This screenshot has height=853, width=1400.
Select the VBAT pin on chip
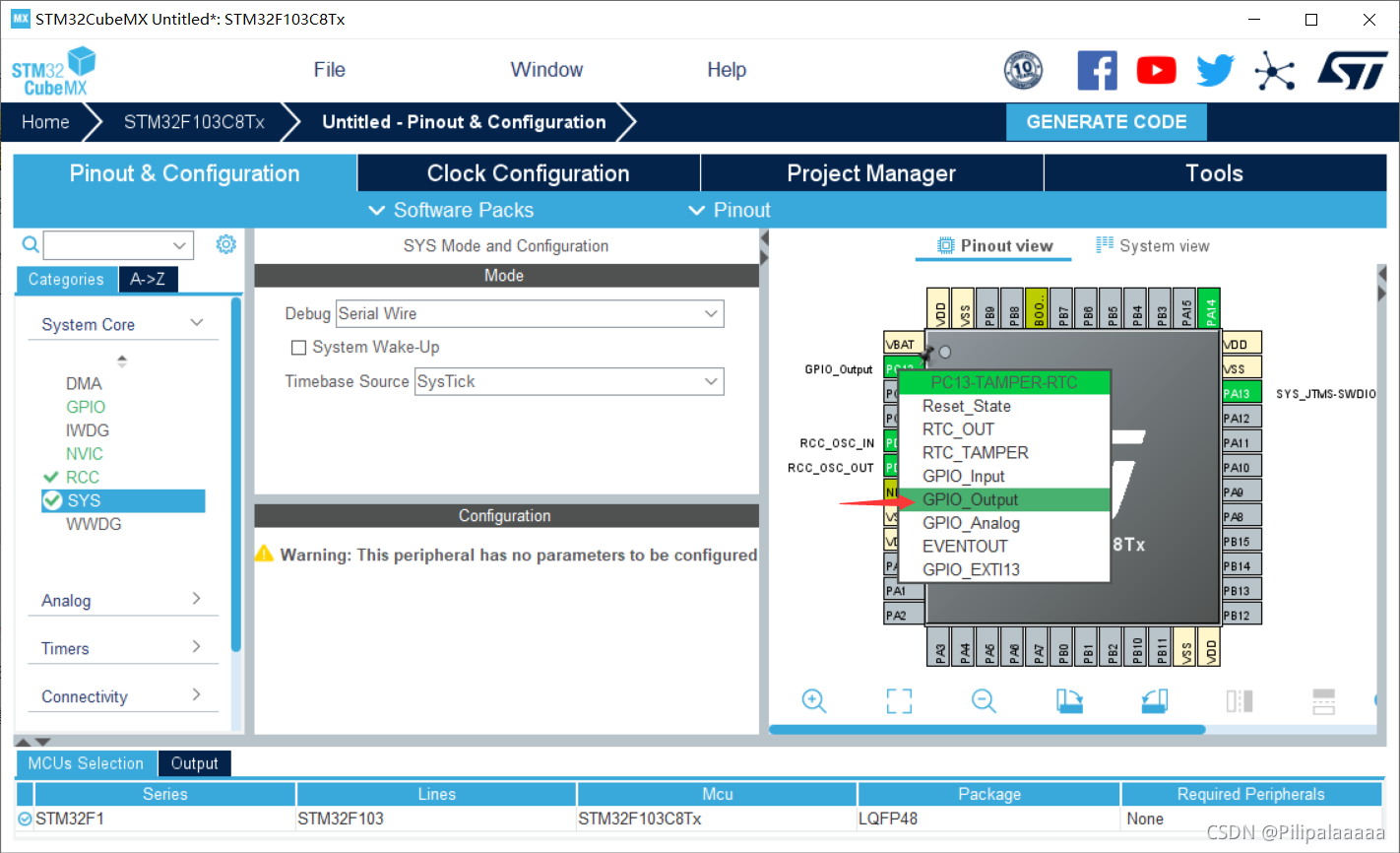[x=904, y=344]
